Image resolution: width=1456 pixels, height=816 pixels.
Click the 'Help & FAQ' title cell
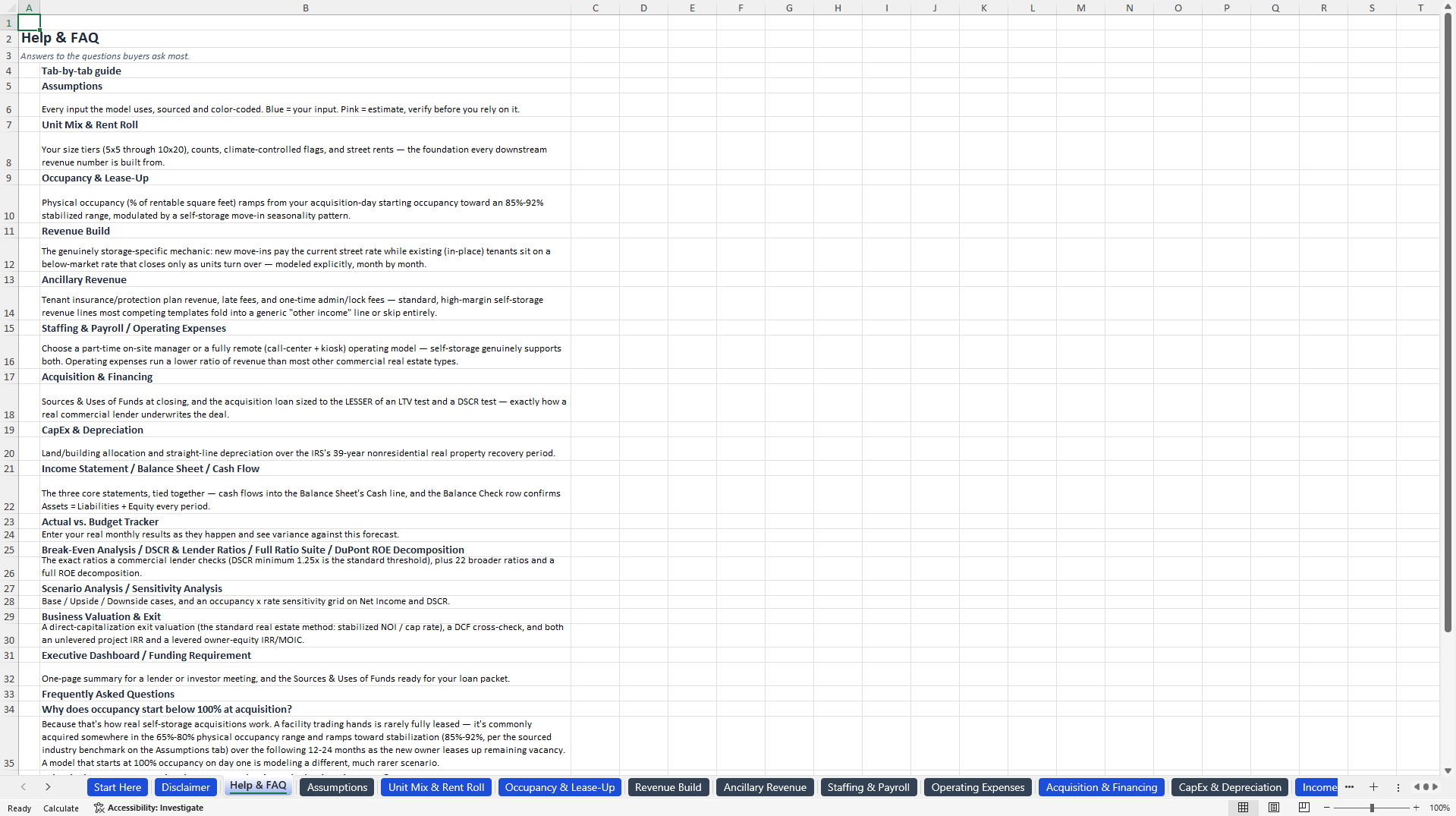coord(60,38)
